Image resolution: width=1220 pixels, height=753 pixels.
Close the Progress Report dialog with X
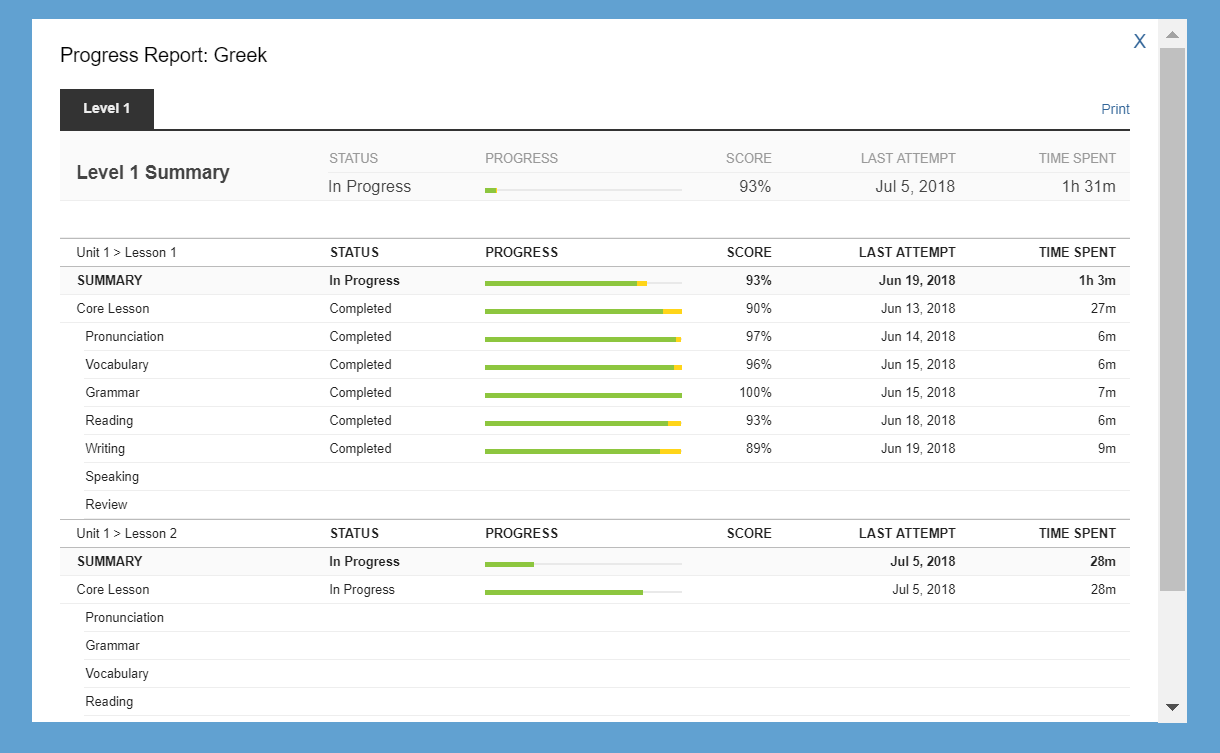[1139, 41]
